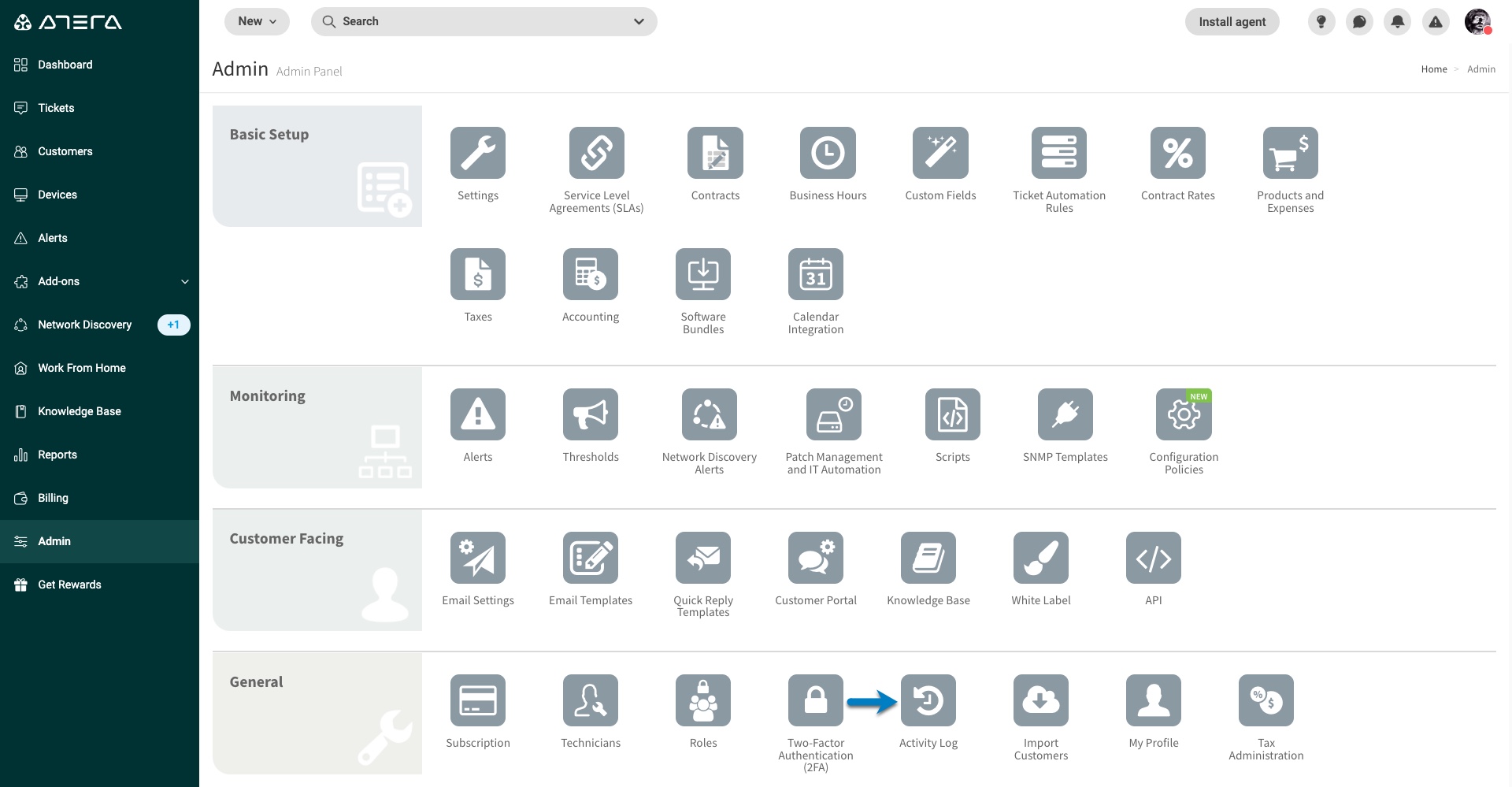This screenshot has width=1512, height=787.
Task: Open Billing in sidebar
Action: [x=99, y=498]
